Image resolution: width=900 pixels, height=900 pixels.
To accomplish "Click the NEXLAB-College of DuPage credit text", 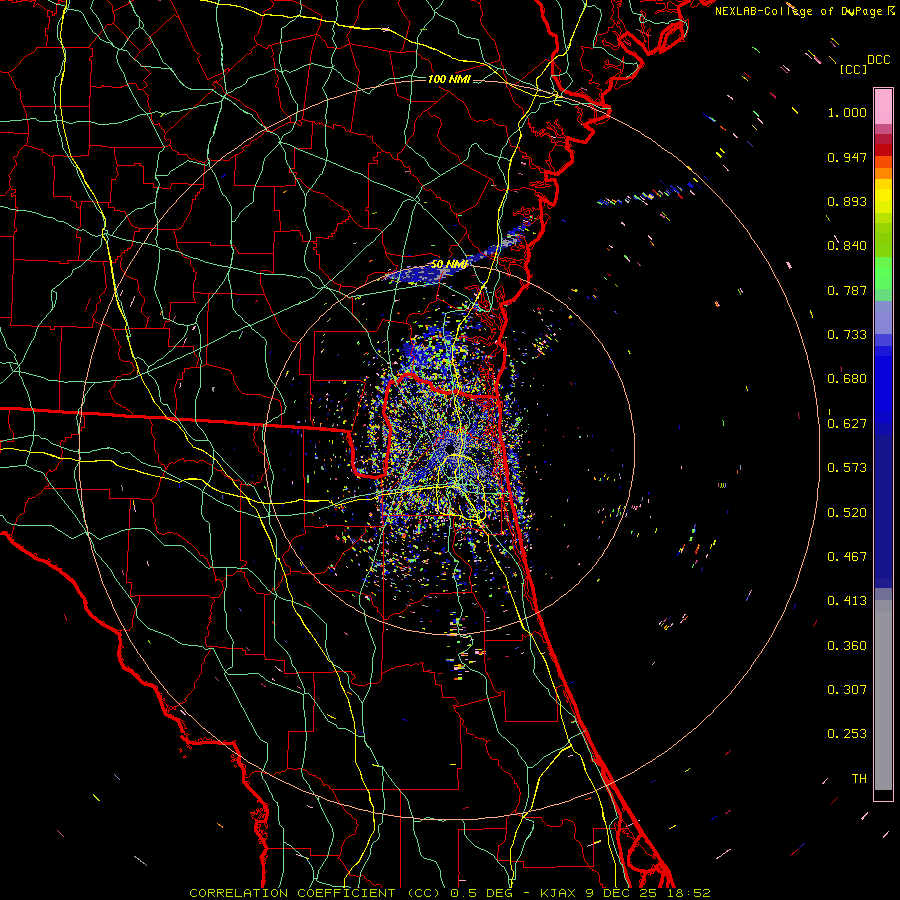I will pyautogui.click(x=805, y=11).
